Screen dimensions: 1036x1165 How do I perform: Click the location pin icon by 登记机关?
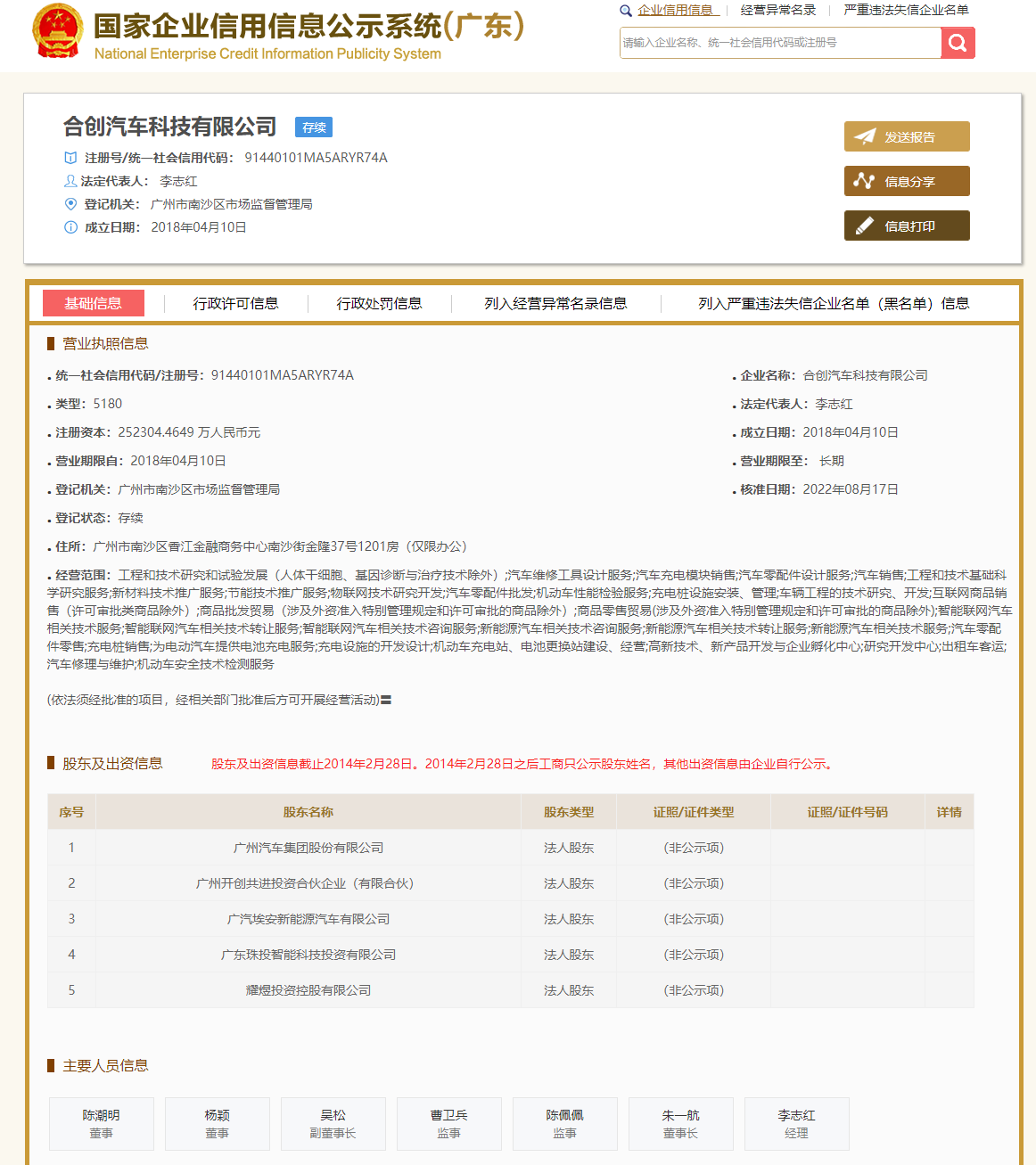pyautogui.click(x=71, y=204)
